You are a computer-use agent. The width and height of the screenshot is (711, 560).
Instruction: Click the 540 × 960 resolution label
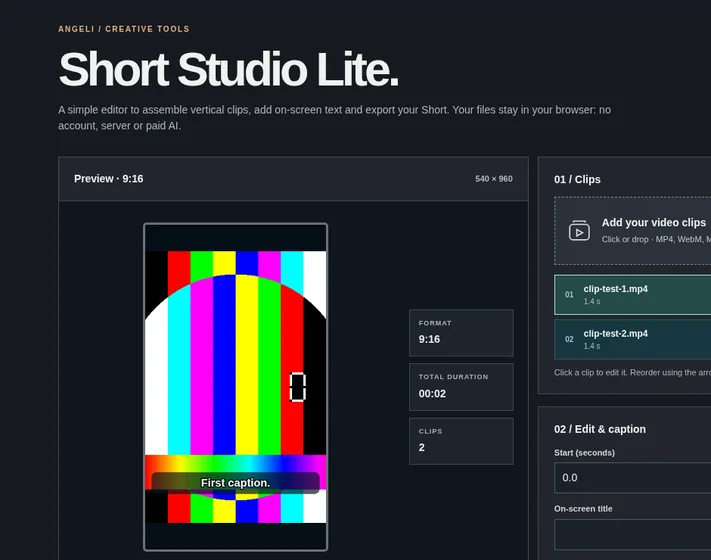coord(494,179)
